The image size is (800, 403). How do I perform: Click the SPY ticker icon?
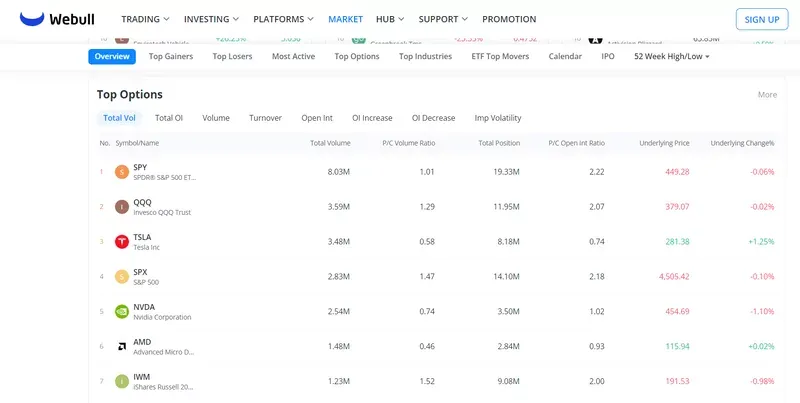[x=121, y=172]
